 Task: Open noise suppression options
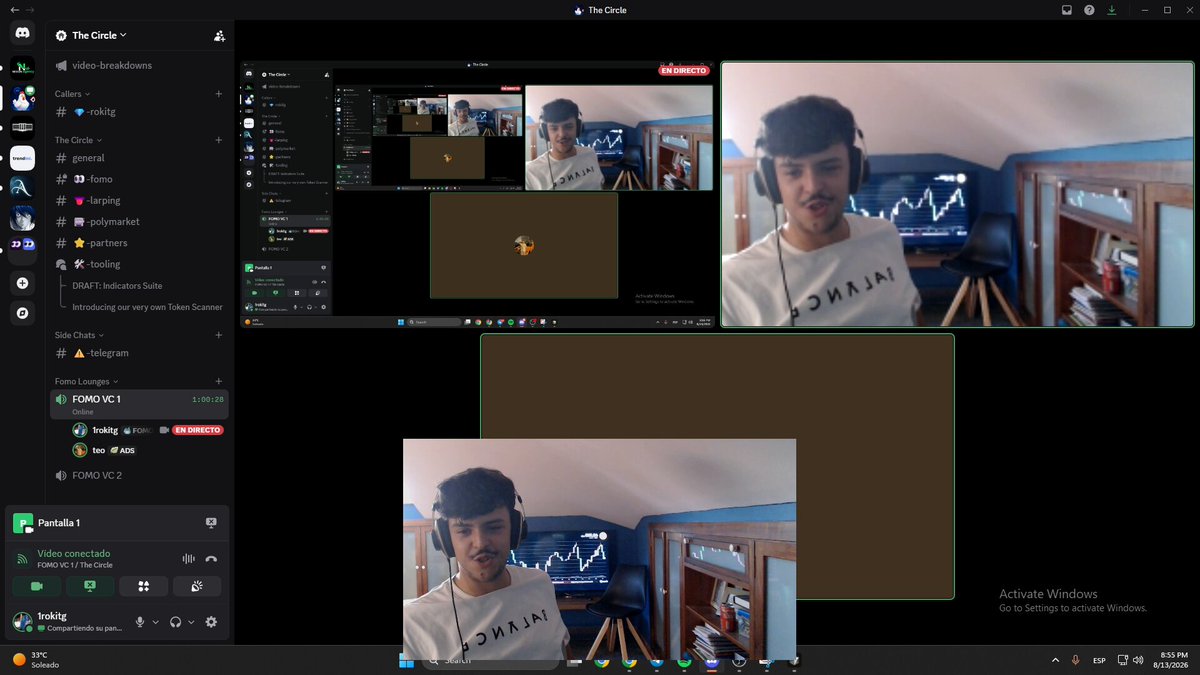pos(188,559)
